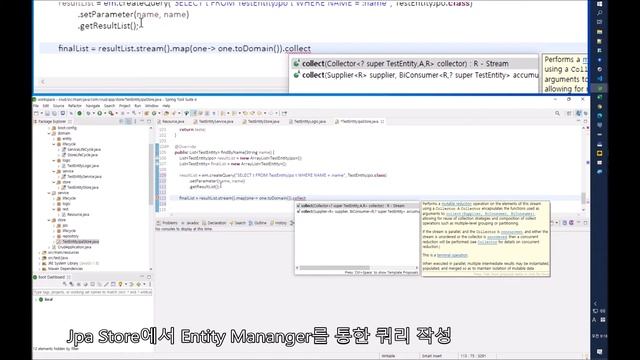Viewport: 640px width, 360px height.
Task: Switch to the TestEntityStore.java editor tab
Action: (263, 122)
